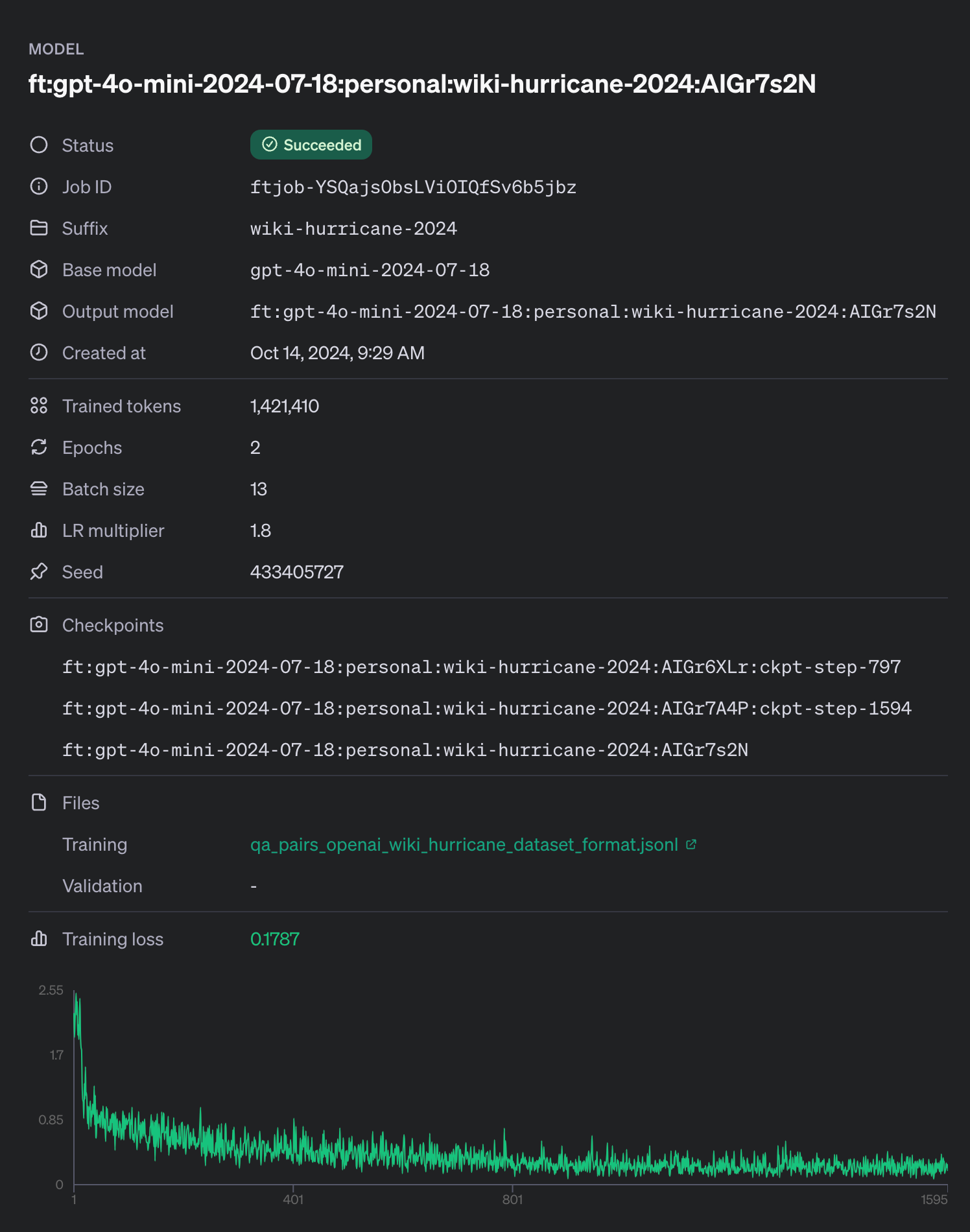Click the Base model cube icon
This screenshot has height=1232, width=970.
click(39, 270)
